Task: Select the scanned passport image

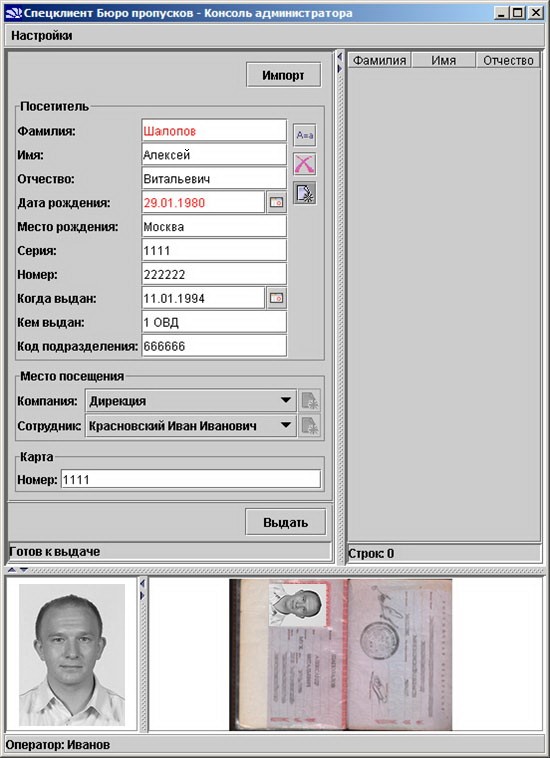Action: [341, 655]
